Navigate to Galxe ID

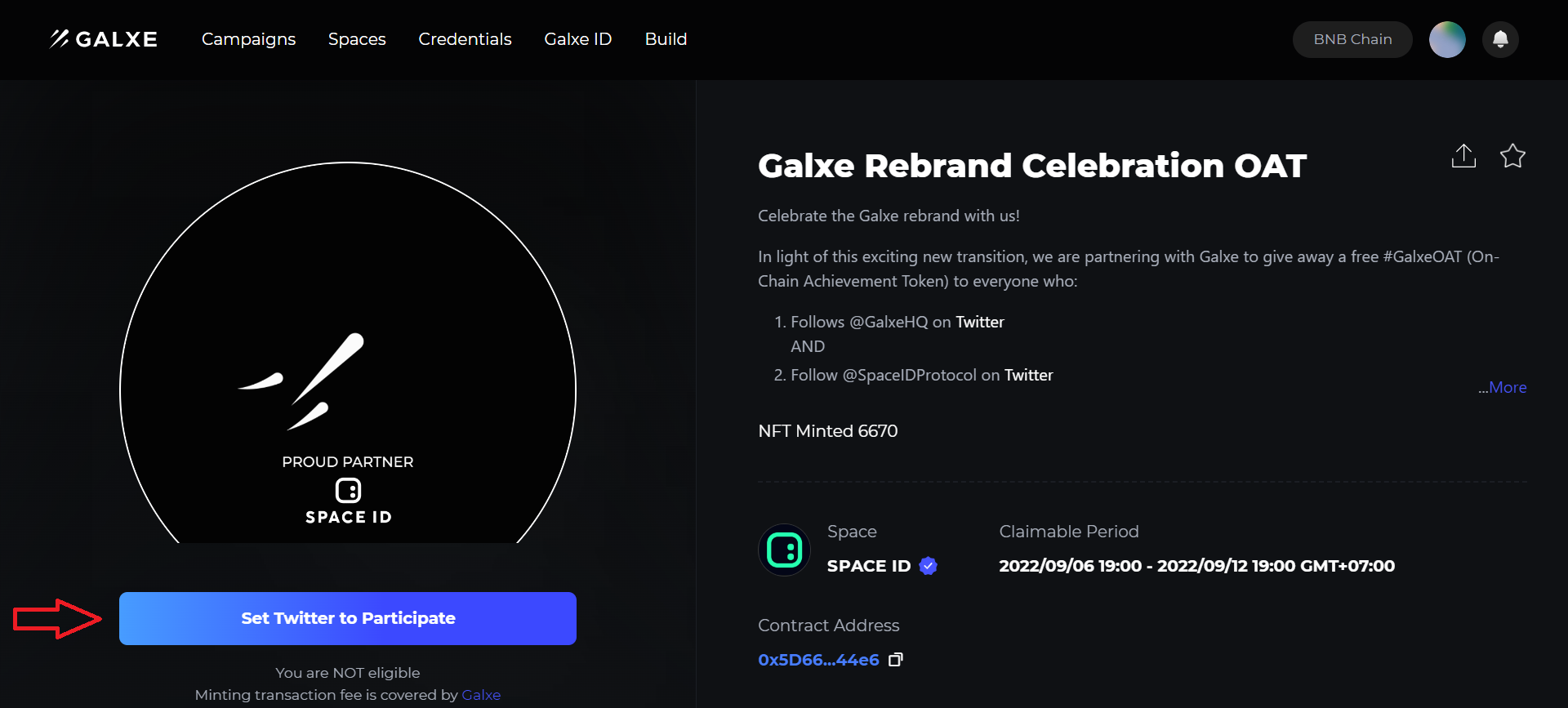pyautogui.click(x=578, y=39)
